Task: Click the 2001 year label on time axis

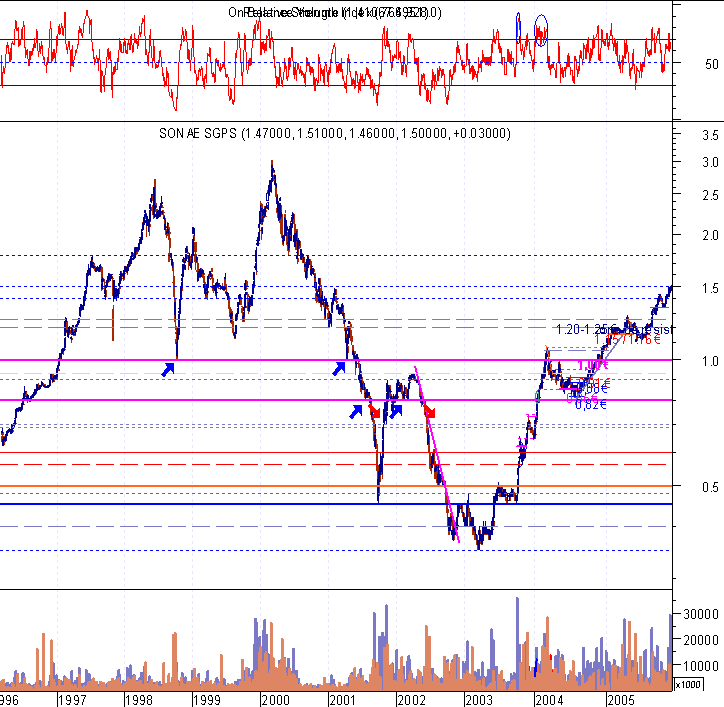Action: pos(343,700)
